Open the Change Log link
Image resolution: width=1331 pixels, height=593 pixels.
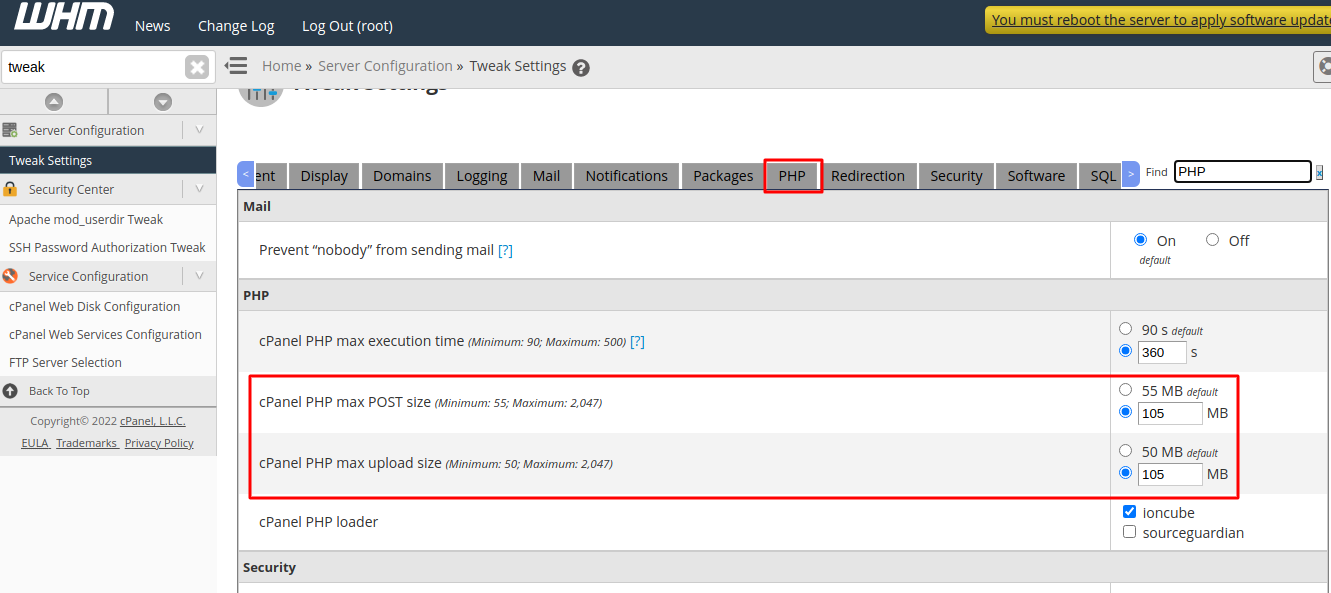pos(236,26)
